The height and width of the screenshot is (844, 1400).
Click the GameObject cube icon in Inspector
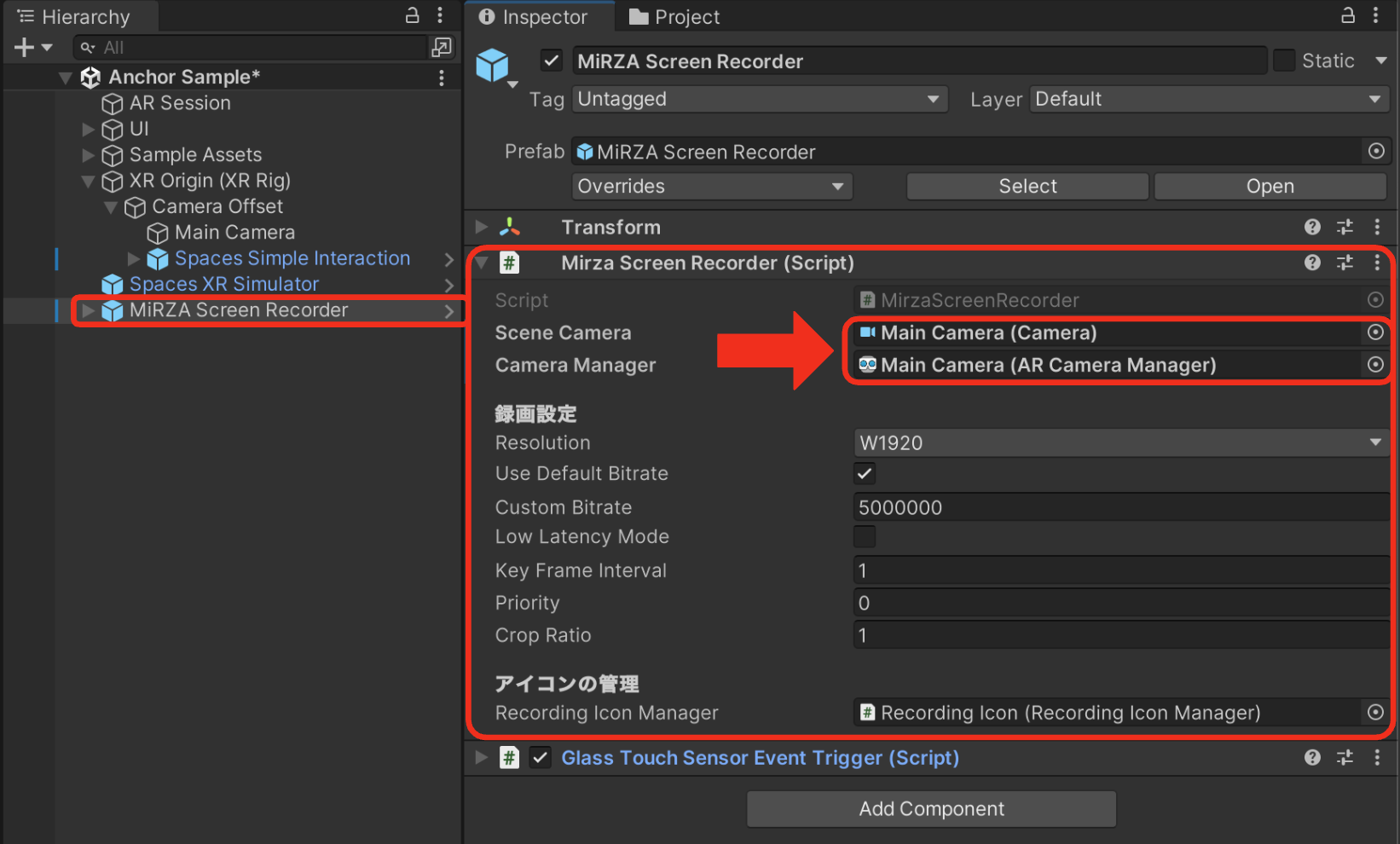point(493,66)
